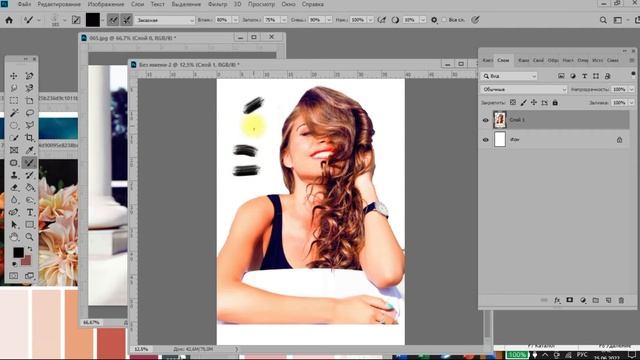Select the Hand tool
This screenshot has width=640, height=360.
[14, 237]
